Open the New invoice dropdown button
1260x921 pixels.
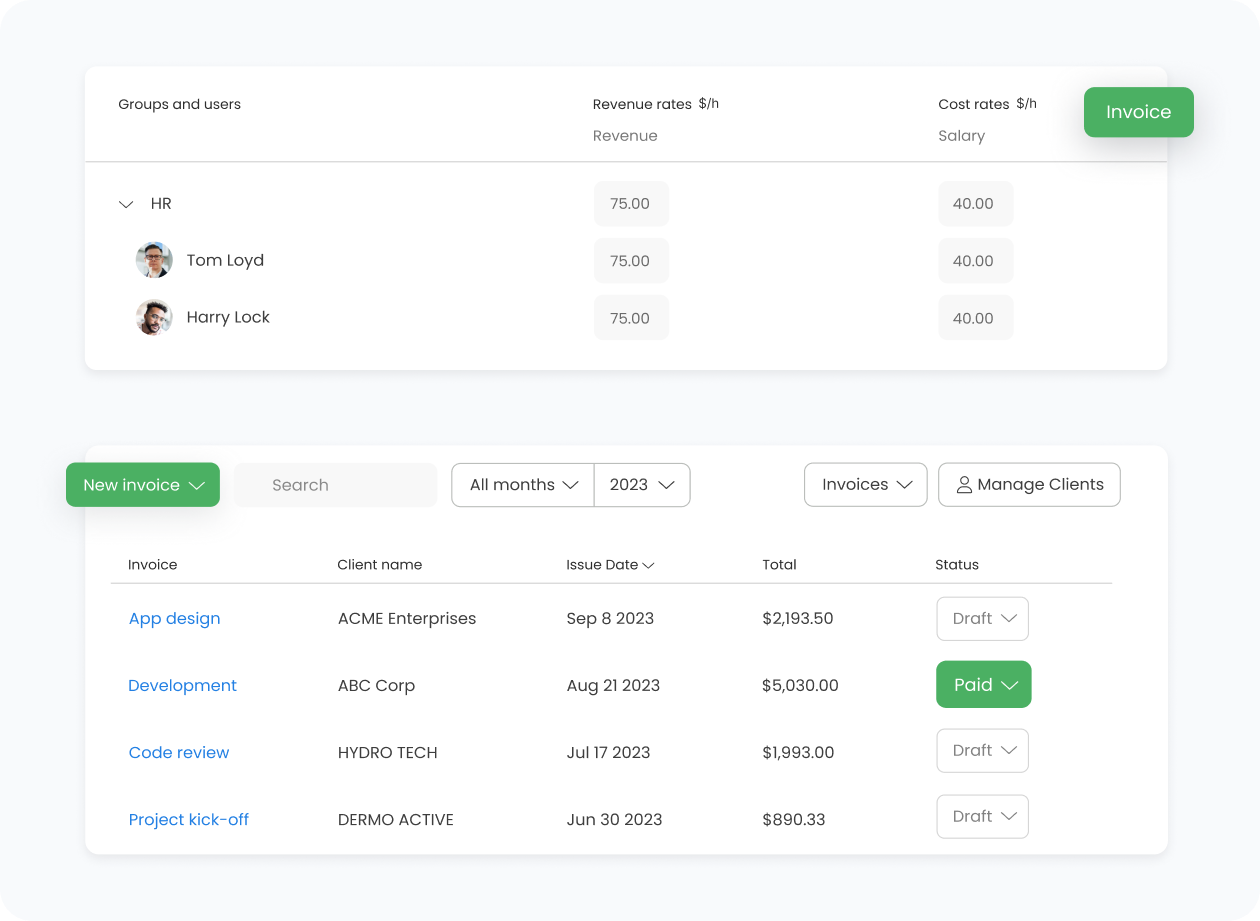tap(143, 485)
